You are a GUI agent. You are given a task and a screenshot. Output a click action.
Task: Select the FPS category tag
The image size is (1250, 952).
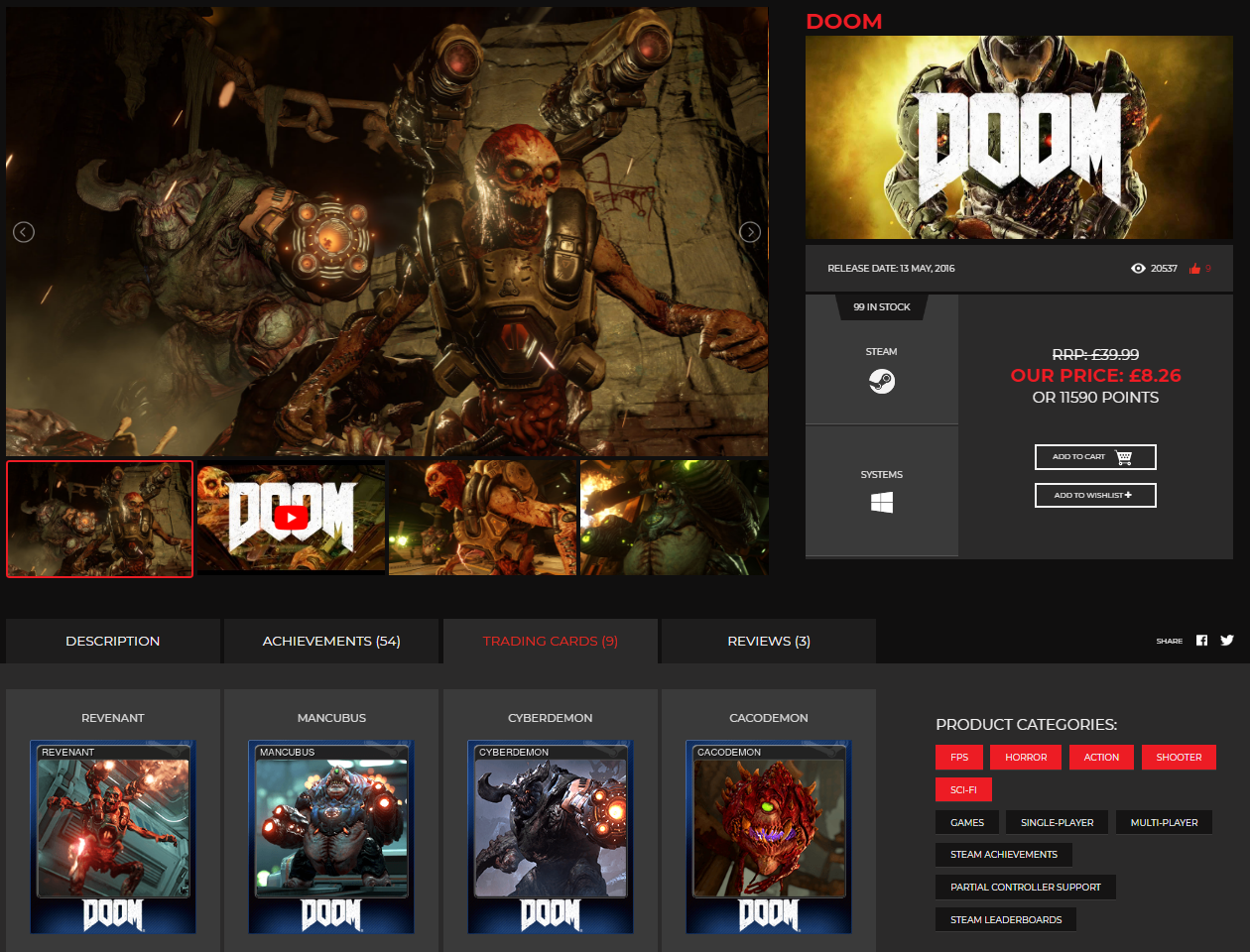coord(959,757)
